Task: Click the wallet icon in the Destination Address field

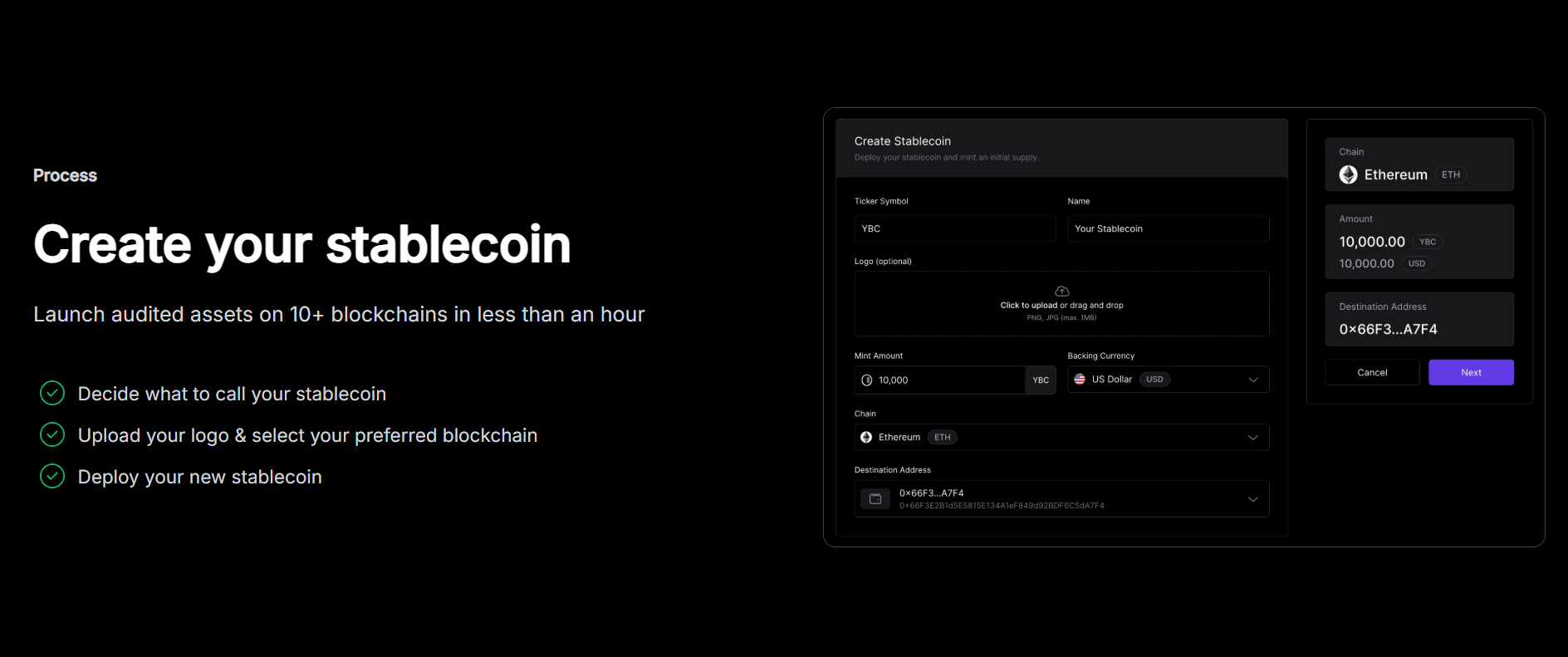Action: pyautogui.click(x=875, y=498)
